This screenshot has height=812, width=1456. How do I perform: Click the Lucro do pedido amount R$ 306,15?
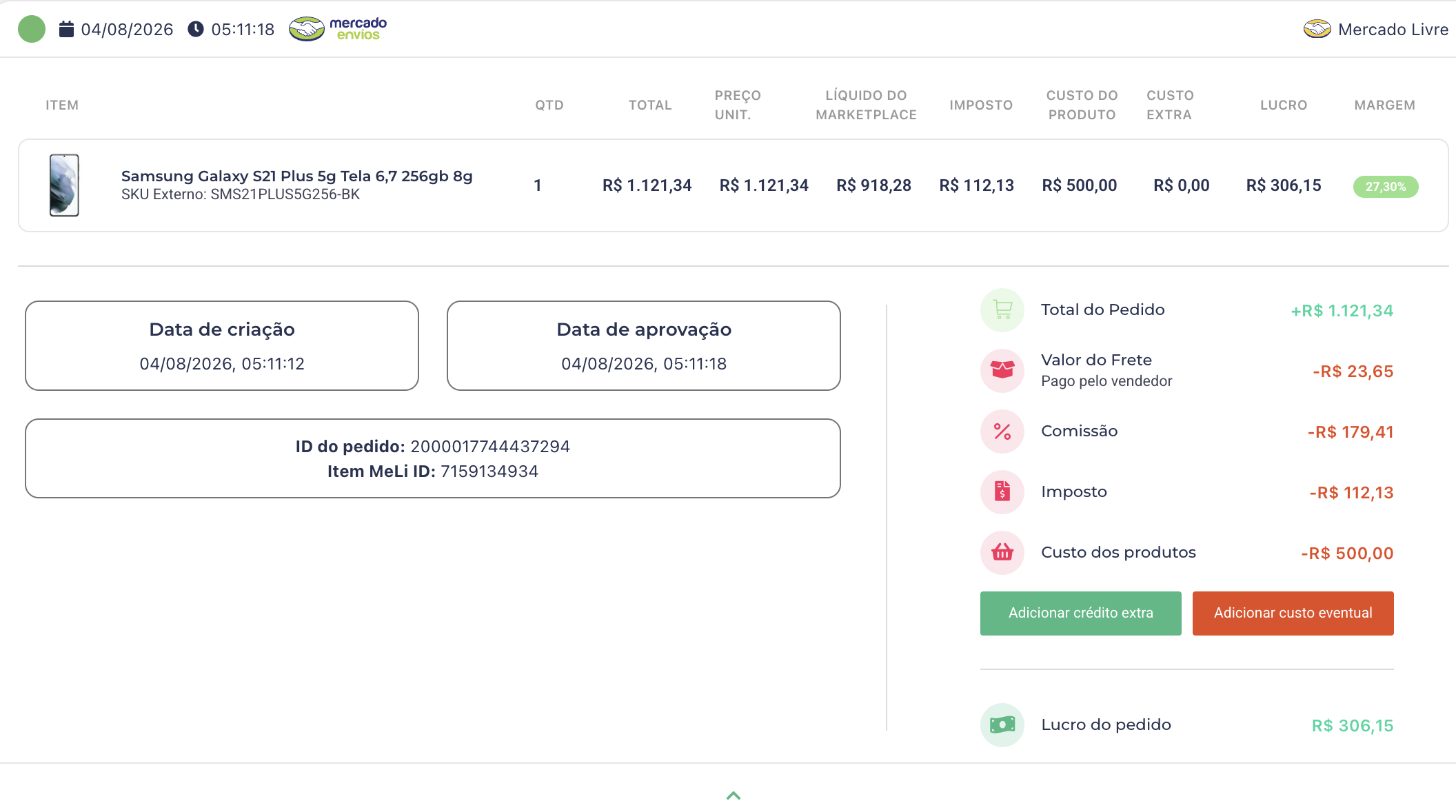[1353, 726]
